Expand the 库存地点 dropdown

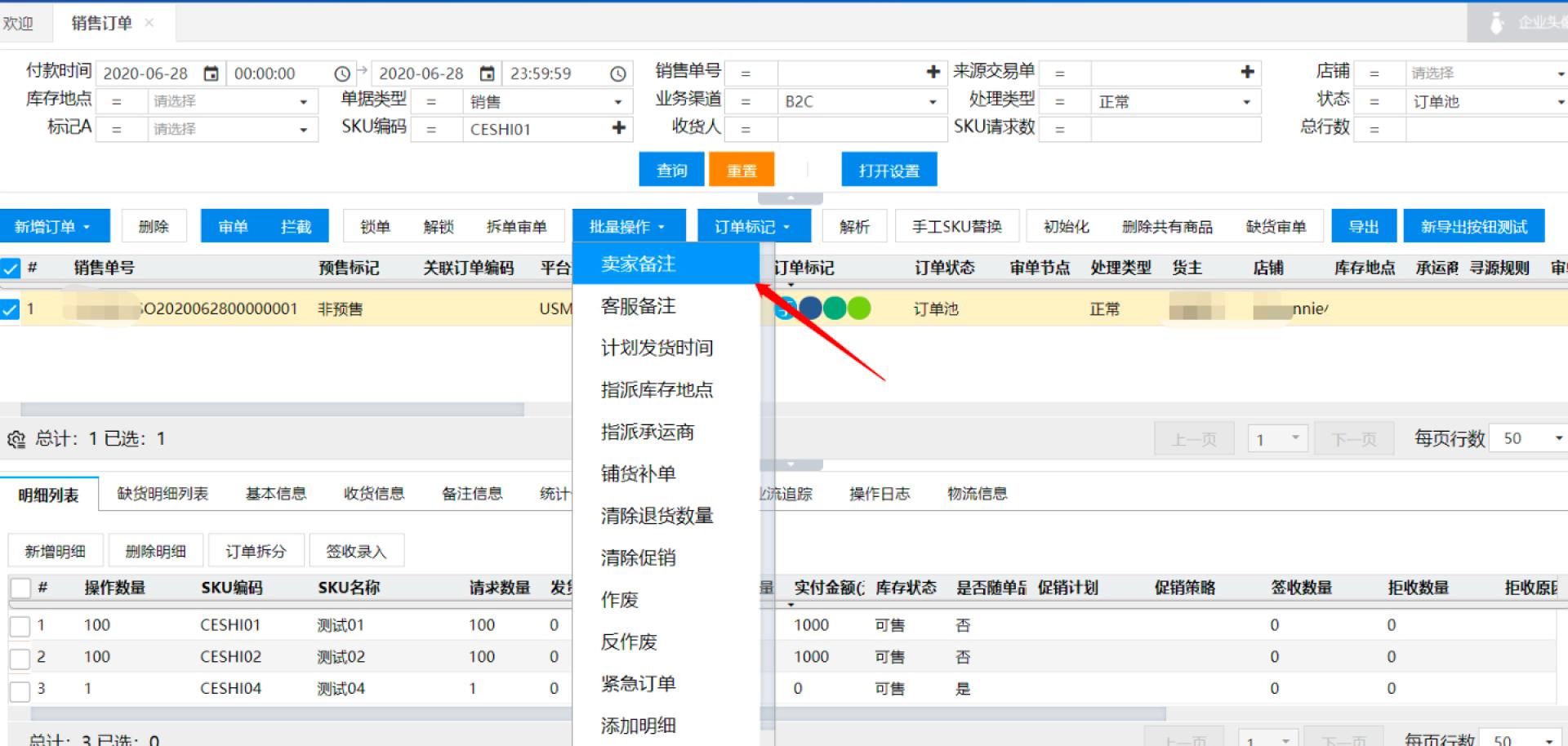[x=303, y=102]
